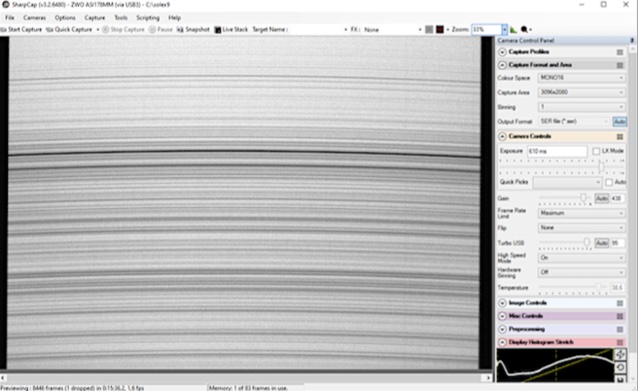Open the Capture Area resolution dropdown
This screenshot has height=391, width=638.
[x=581, y=92]
